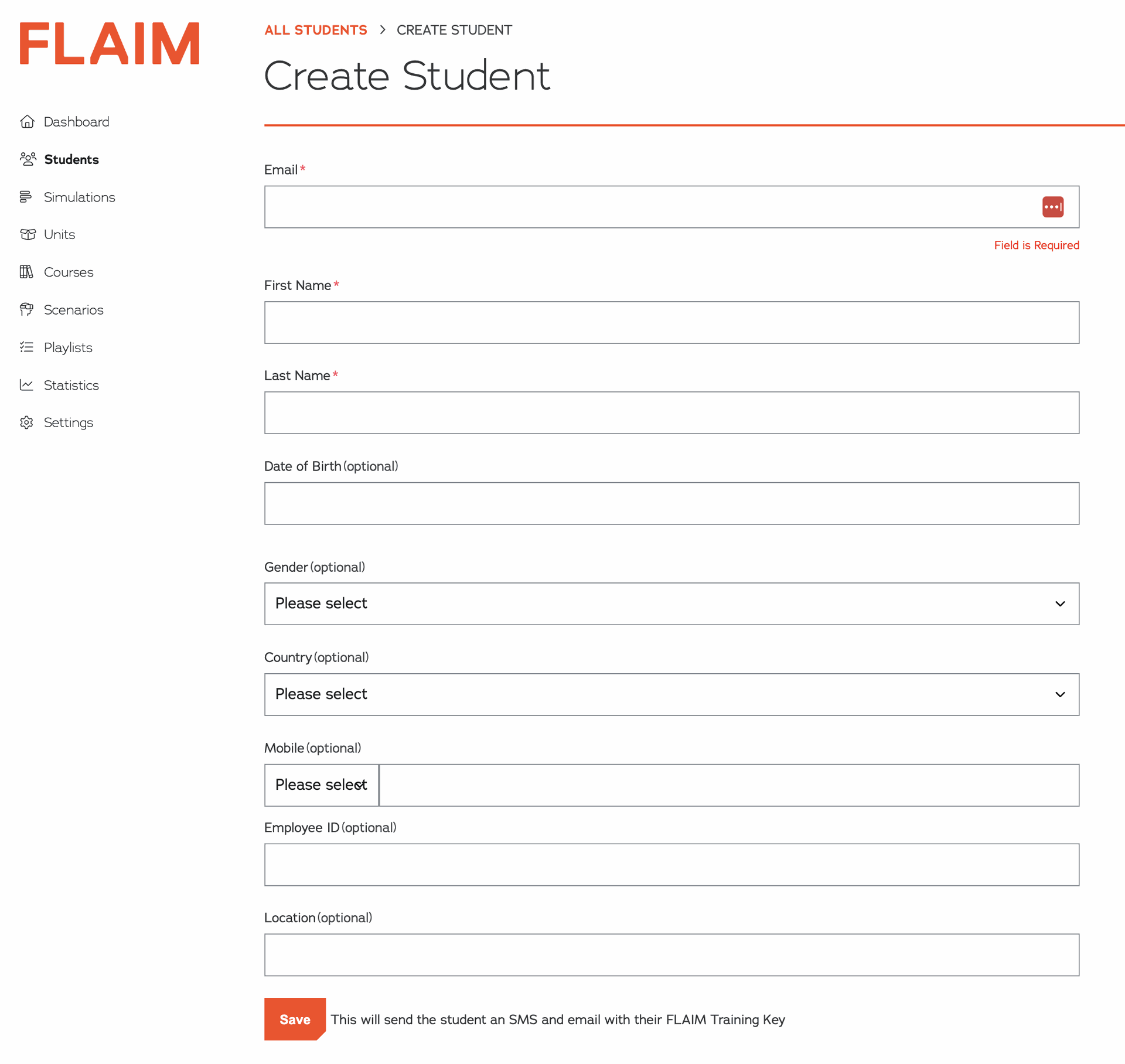The image size is (1125, 1064).
Task: Click the Units box icon
Action: pyautogui.click(x=28, y=234)
